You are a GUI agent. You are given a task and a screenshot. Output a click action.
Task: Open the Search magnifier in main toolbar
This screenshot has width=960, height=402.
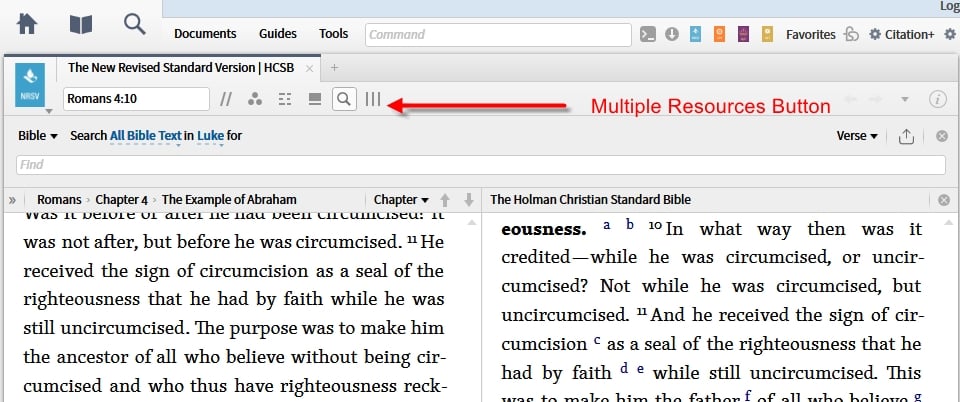tap(135, 24)
